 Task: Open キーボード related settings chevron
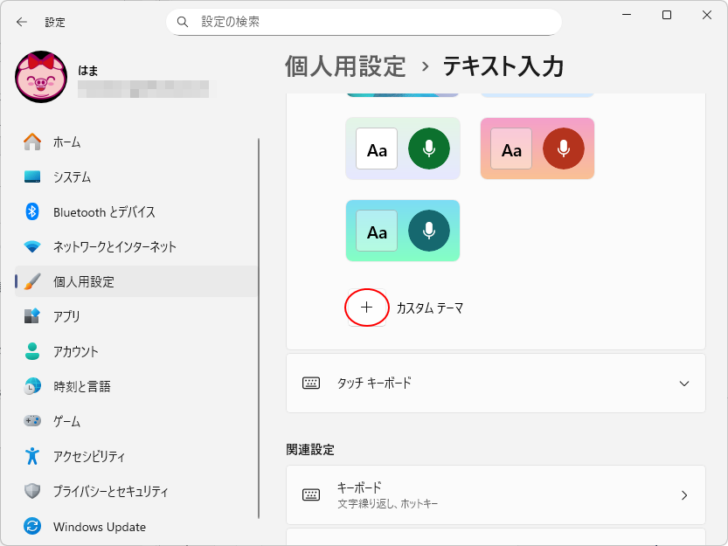click(684, 495)
